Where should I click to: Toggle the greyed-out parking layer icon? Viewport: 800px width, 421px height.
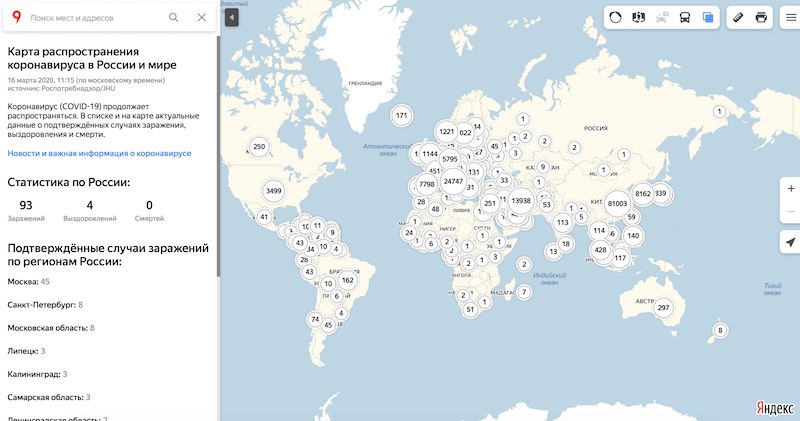[x=662, y=17]
